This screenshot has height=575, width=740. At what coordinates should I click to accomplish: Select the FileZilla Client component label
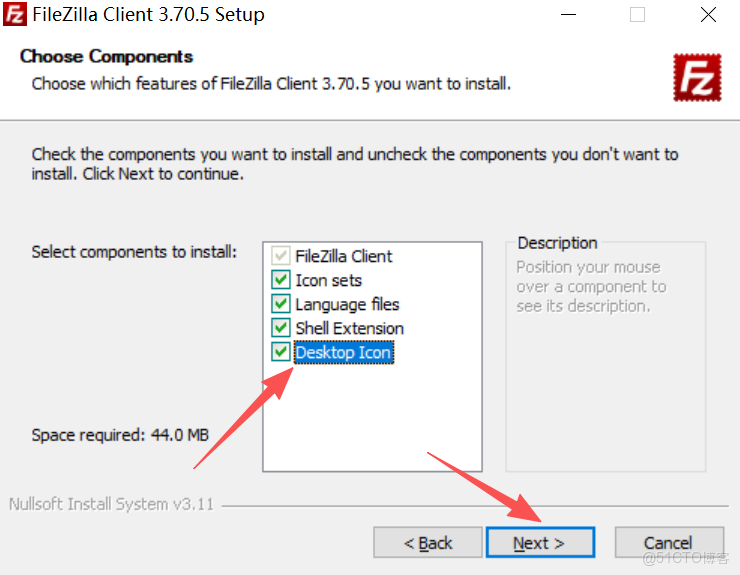344,256
